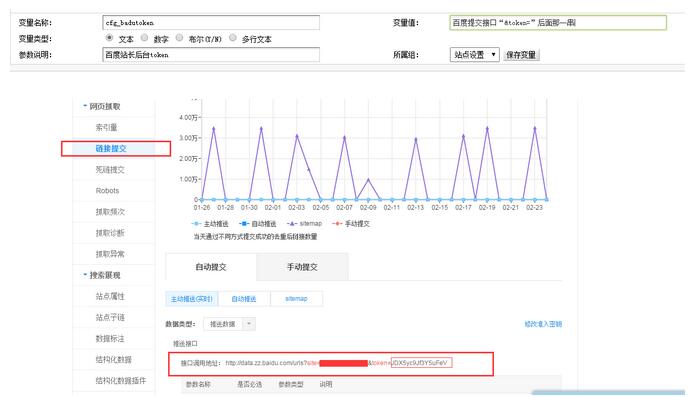Select the 数字 variable type radio
This screenshot has width=691, height=397.
pos(145,38)
